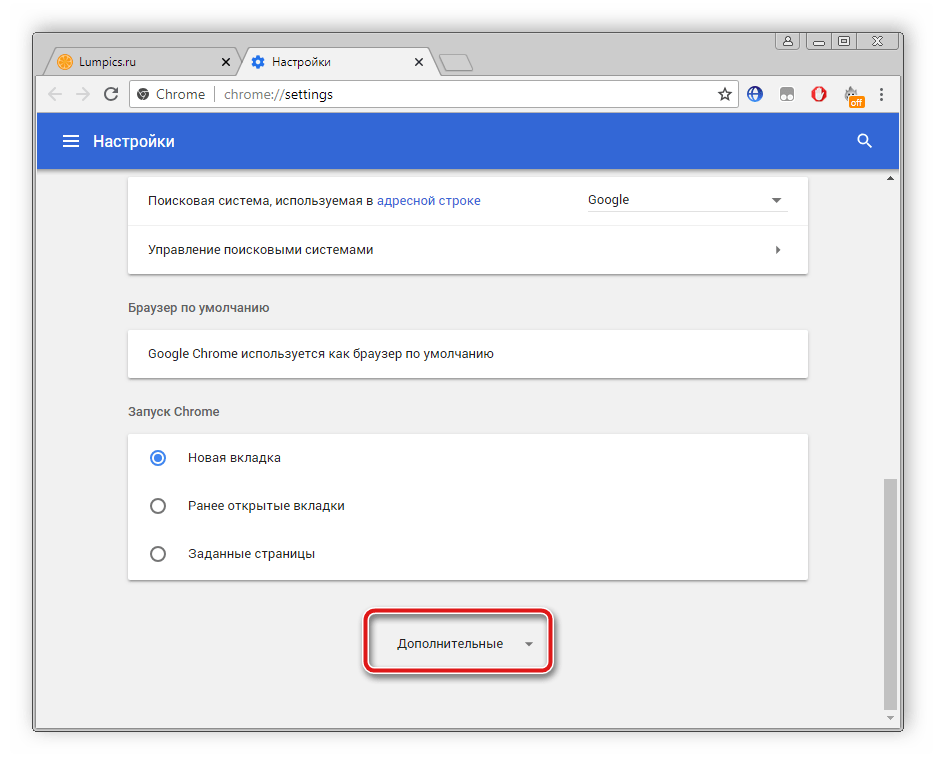The height and width of the screenshot is (764, 936).
Task: Bookmark this page with the star icon
Action: tap(725, 94)
